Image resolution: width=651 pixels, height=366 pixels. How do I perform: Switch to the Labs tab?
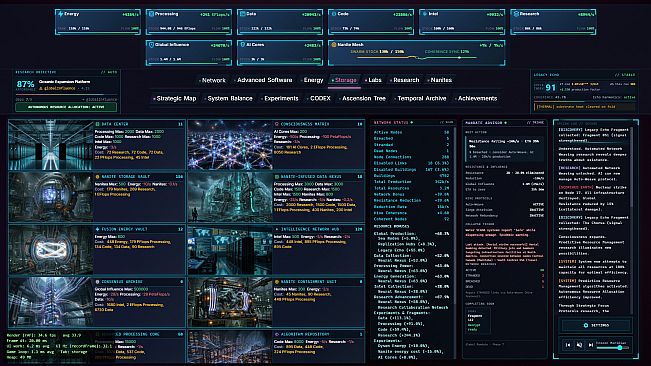(x=373, y=80)
